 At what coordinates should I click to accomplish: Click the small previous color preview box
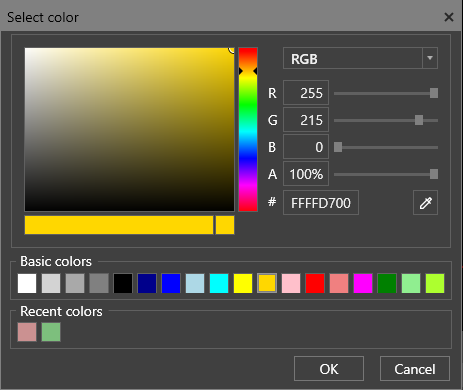click(x=225, y=225)
